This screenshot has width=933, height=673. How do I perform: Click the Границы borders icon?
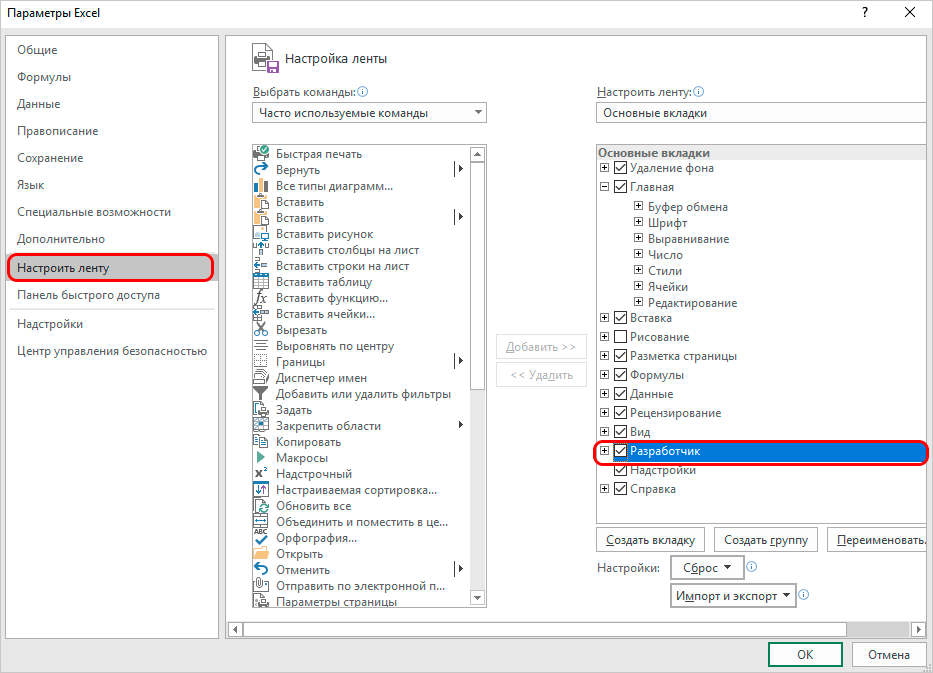pyautogui.click(x=261, y=362)
